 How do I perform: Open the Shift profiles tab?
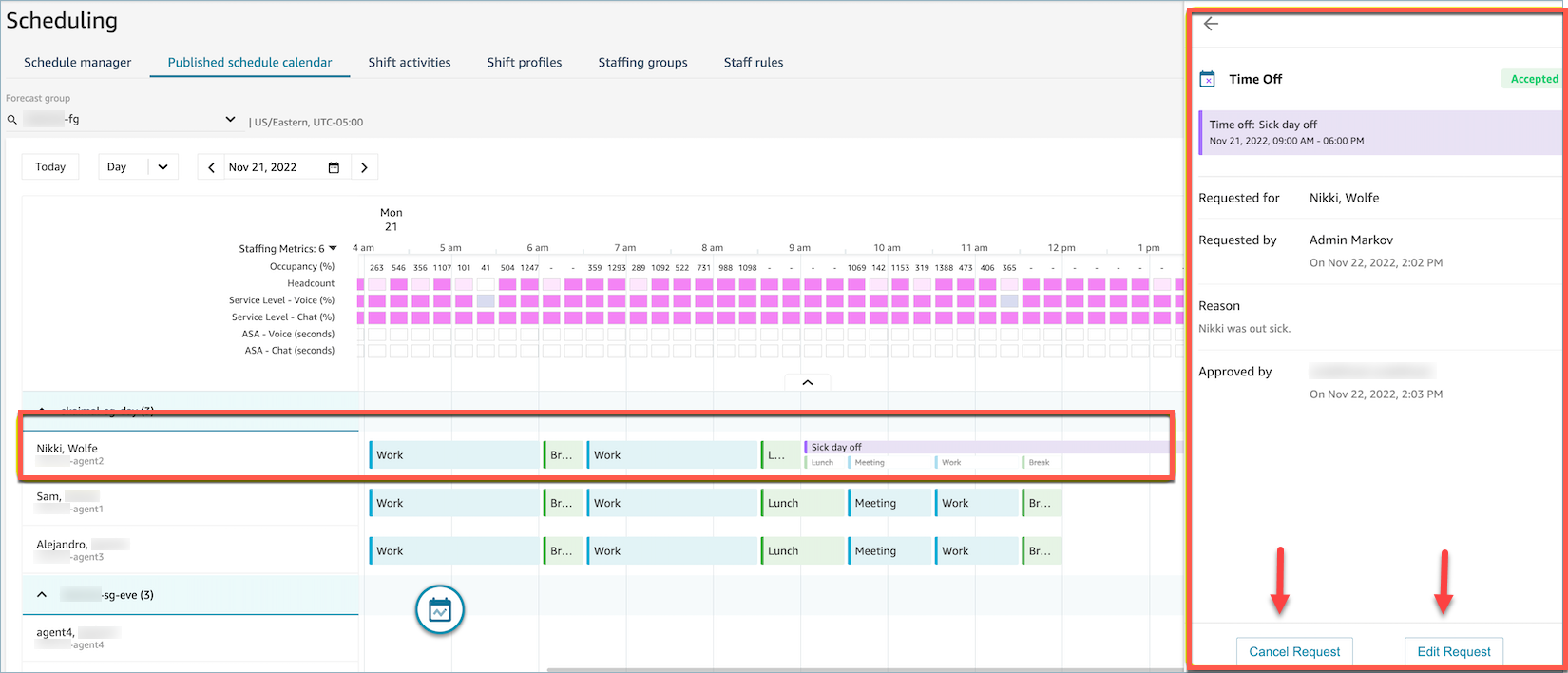524,63
